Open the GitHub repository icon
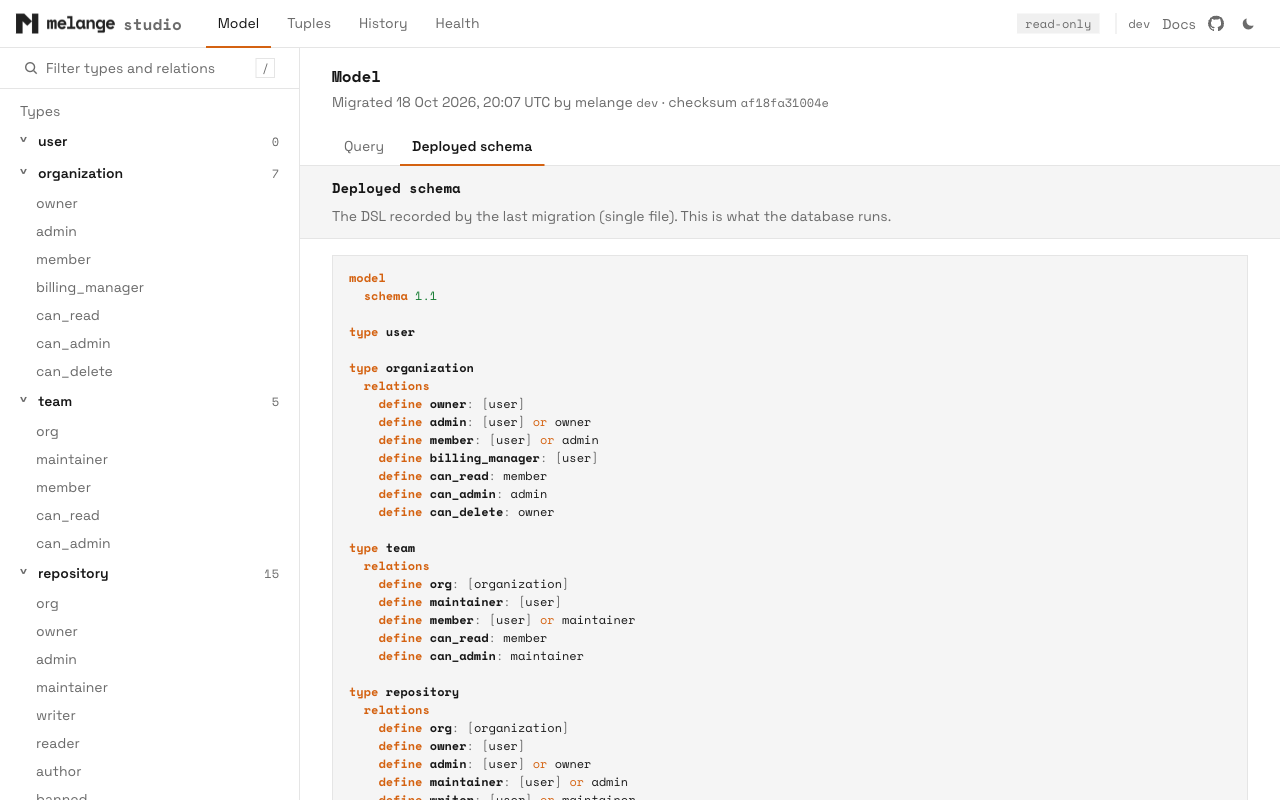This screenshot has height=800, width=1280. pyautogui.click(x=1216, y=24)
